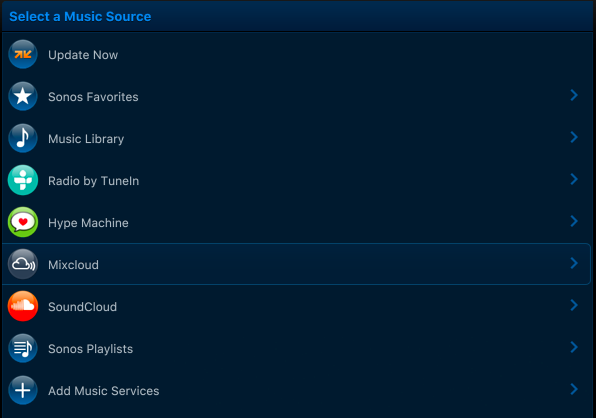Expand Hype Machine using its chevron

(x=574, y=221)
